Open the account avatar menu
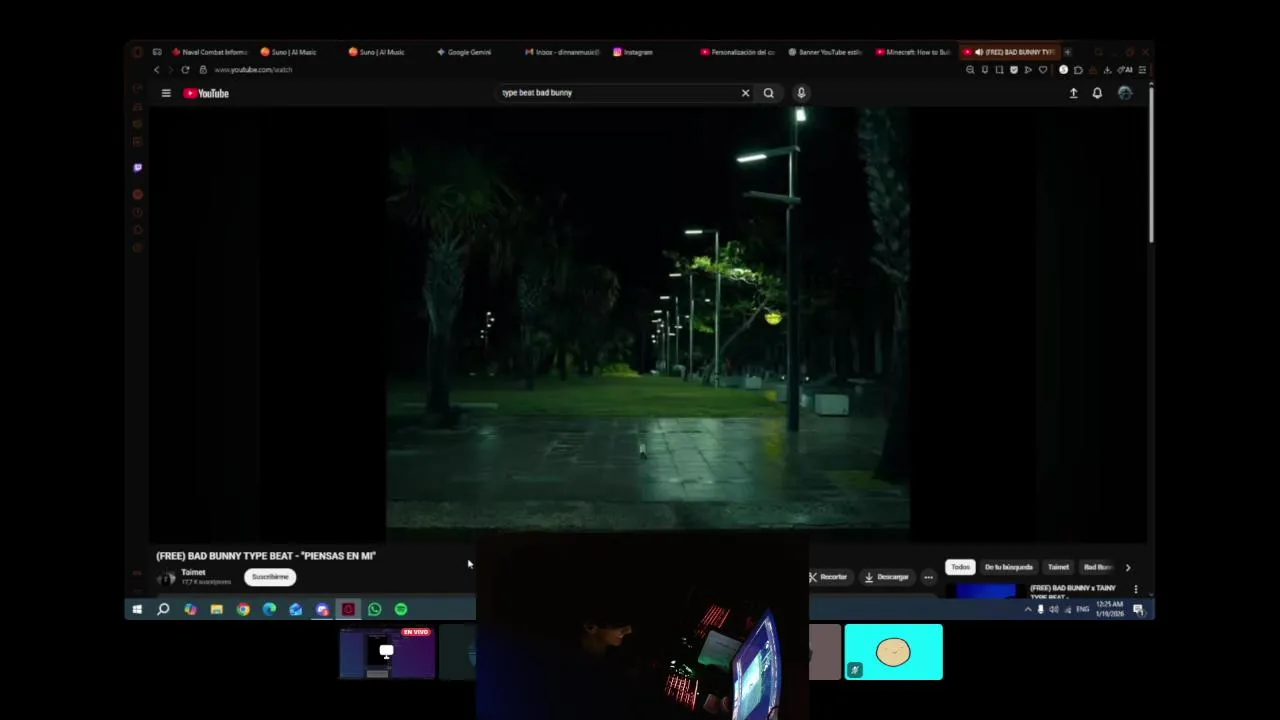The height and width of the screenshot is (720, 1280). pos(1125,93)
